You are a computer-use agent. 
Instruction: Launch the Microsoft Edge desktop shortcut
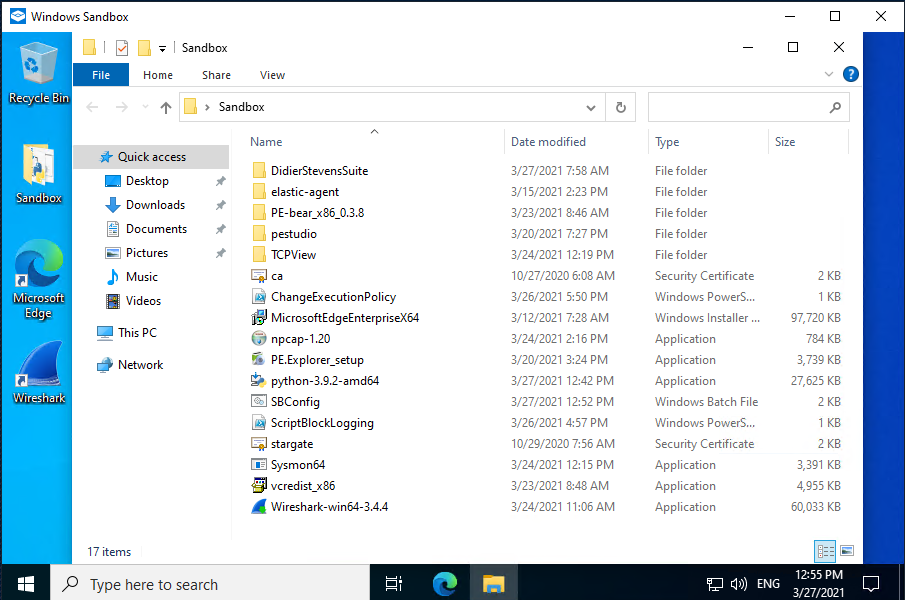click(39, 280)
